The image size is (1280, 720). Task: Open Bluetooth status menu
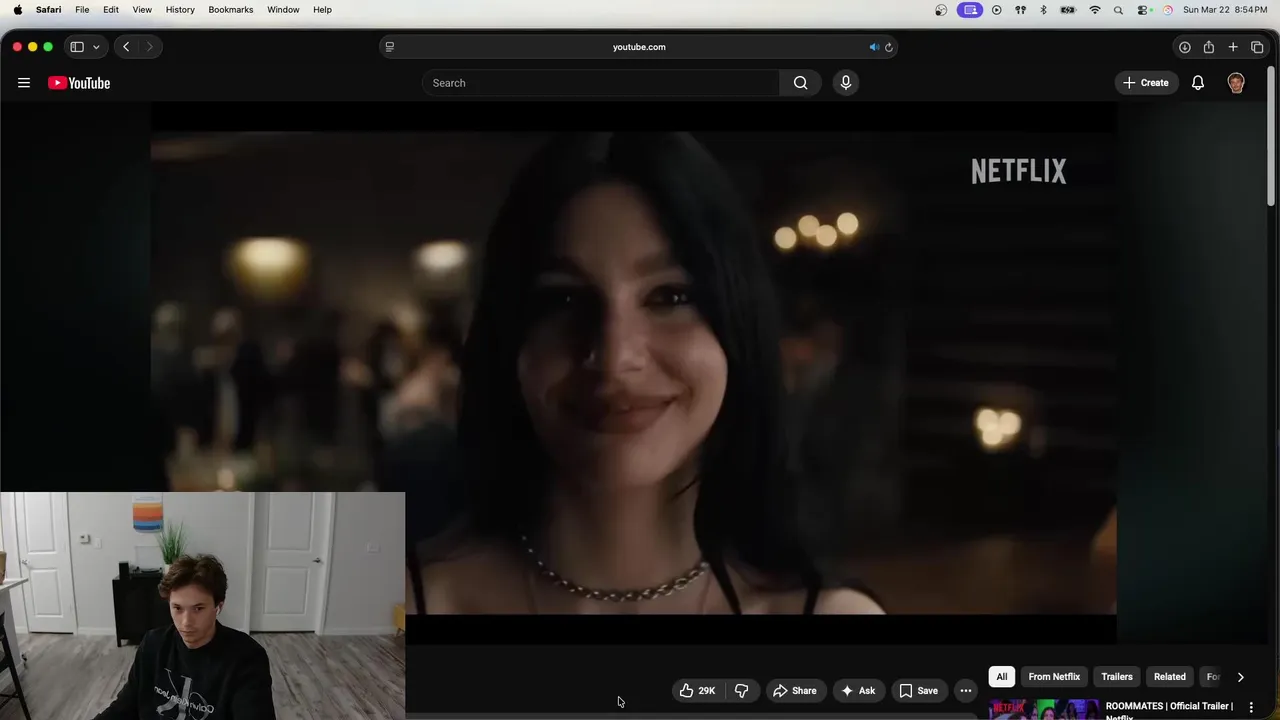click(1043, 10)
